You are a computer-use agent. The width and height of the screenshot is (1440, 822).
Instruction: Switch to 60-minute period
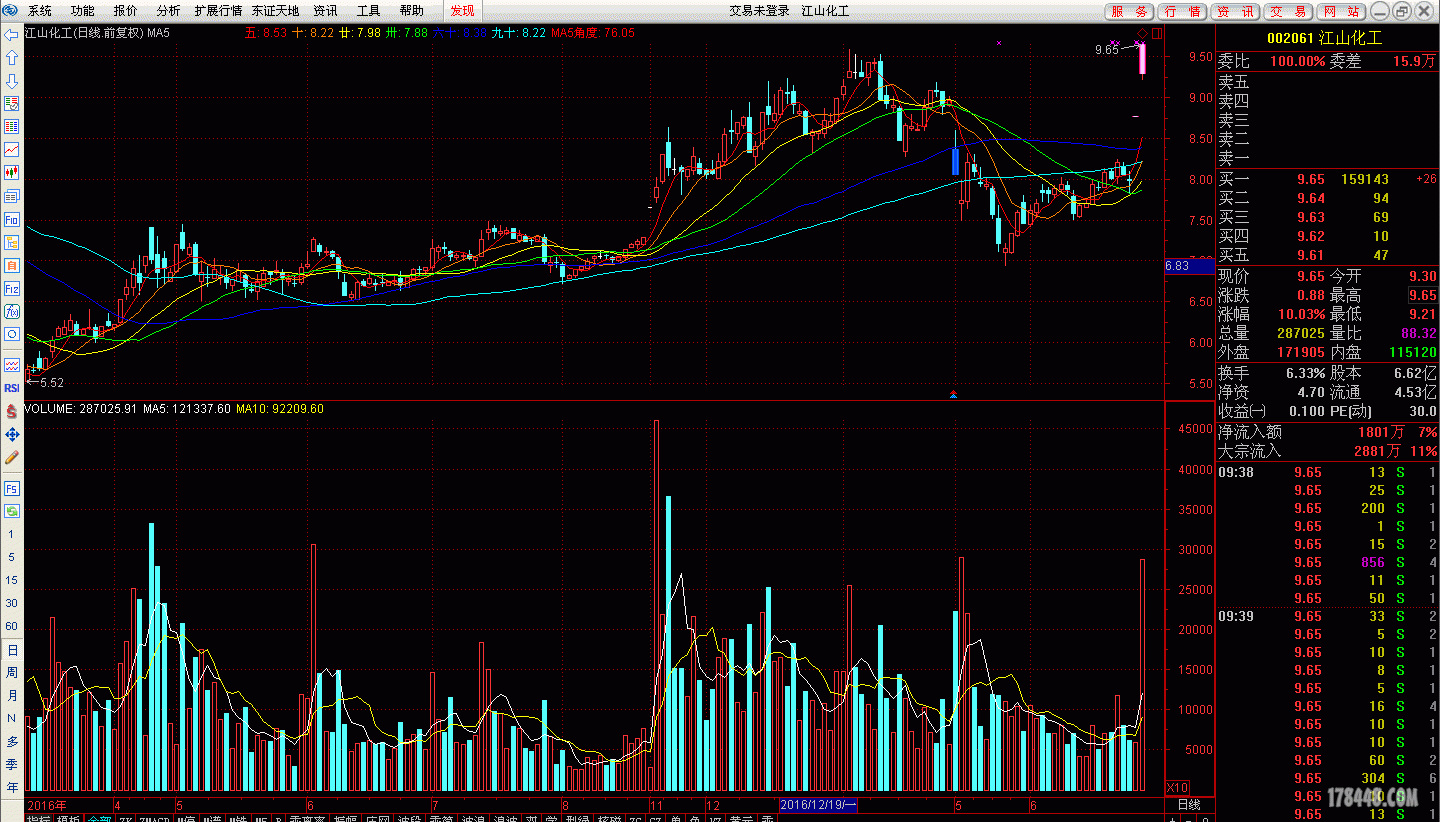(x=12, y=627)
